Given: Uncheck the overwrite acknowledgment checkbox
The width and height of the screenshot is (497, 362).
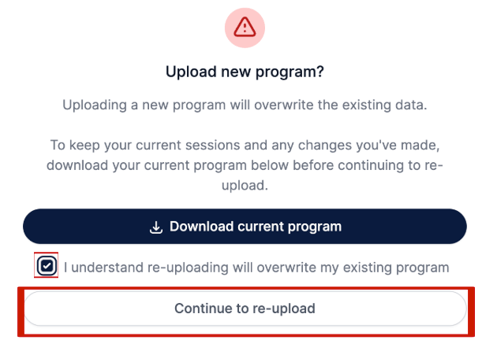Looking at the screenshot, I should tap(46, 266).
